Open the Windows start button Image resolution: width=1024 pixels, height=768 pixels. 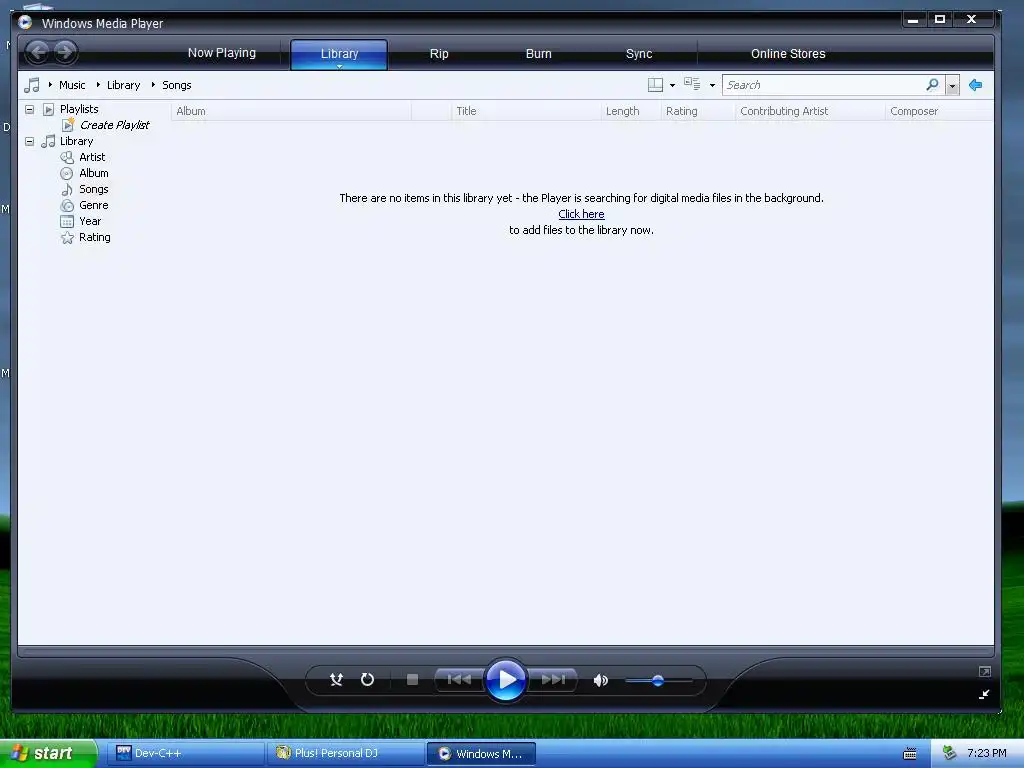(48, 753)
